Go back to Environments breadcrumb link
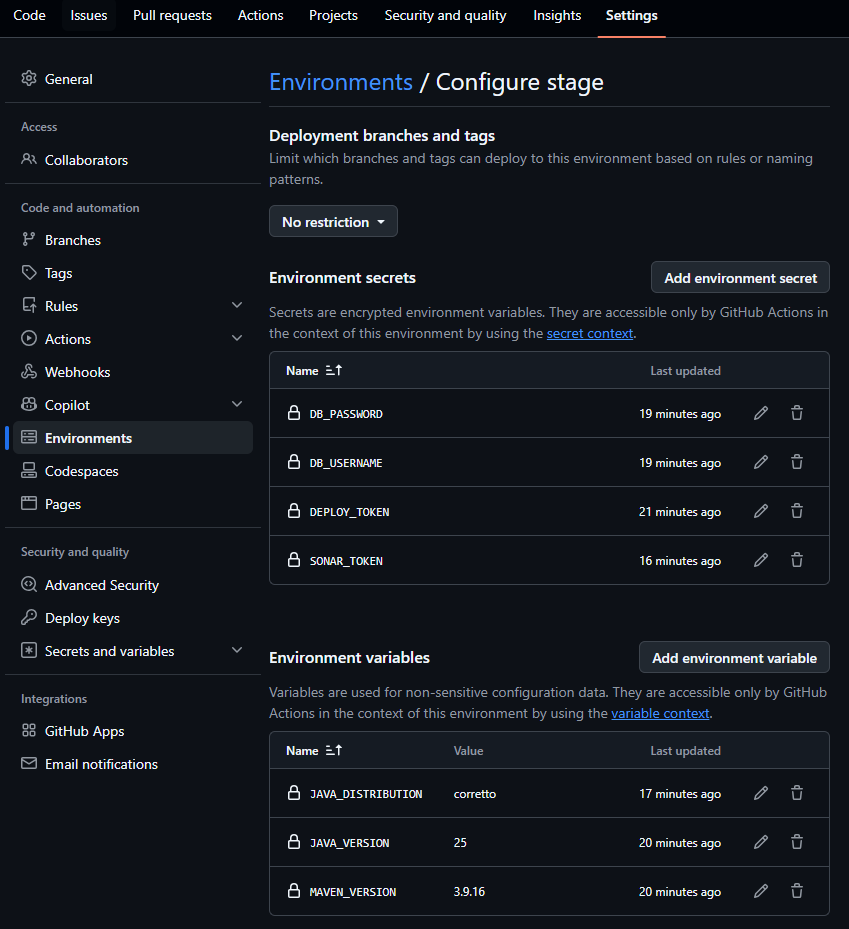 click(x=341, y=82)
